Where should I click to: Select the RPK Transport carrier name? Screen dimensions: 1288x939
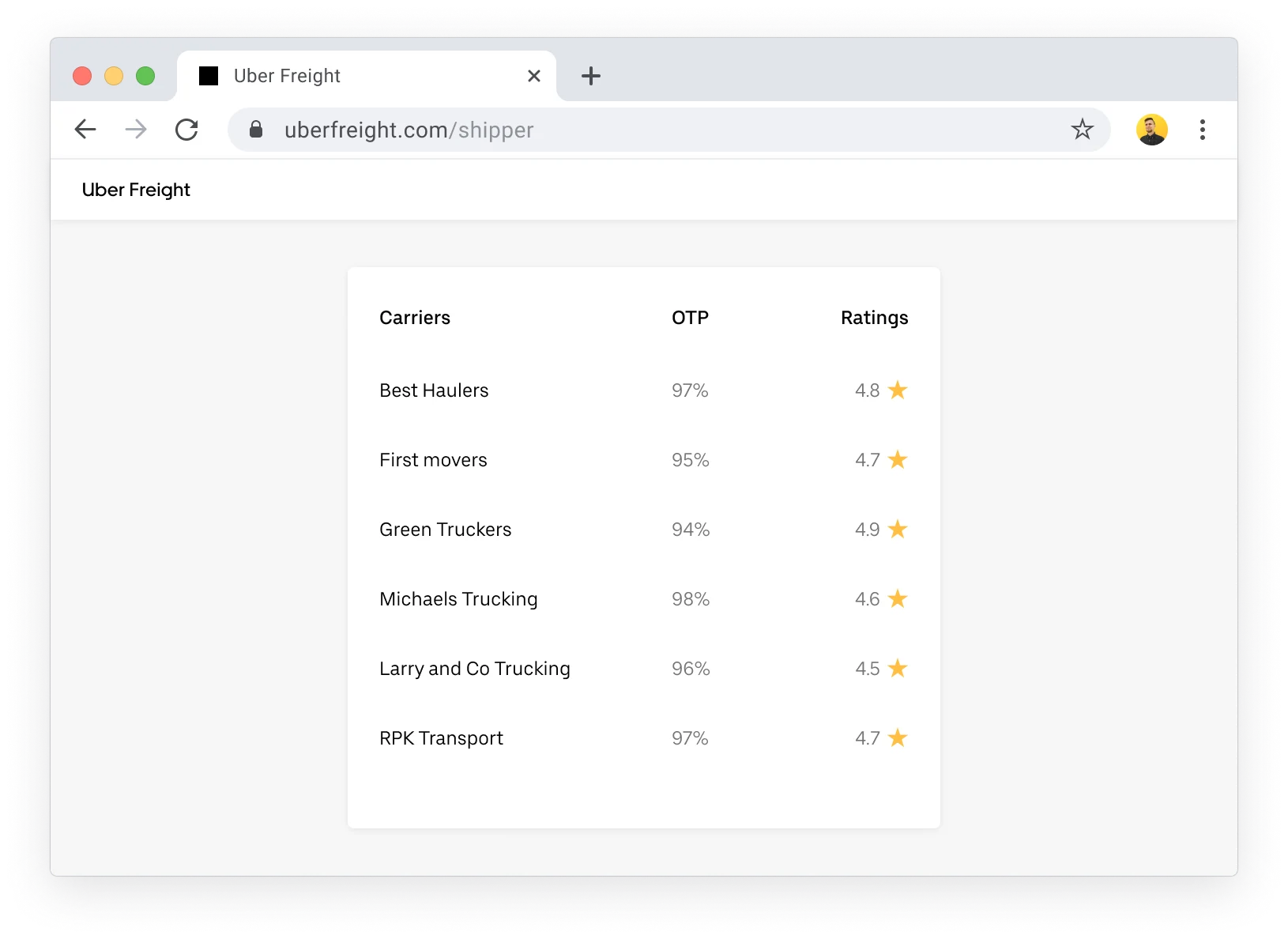441,737
